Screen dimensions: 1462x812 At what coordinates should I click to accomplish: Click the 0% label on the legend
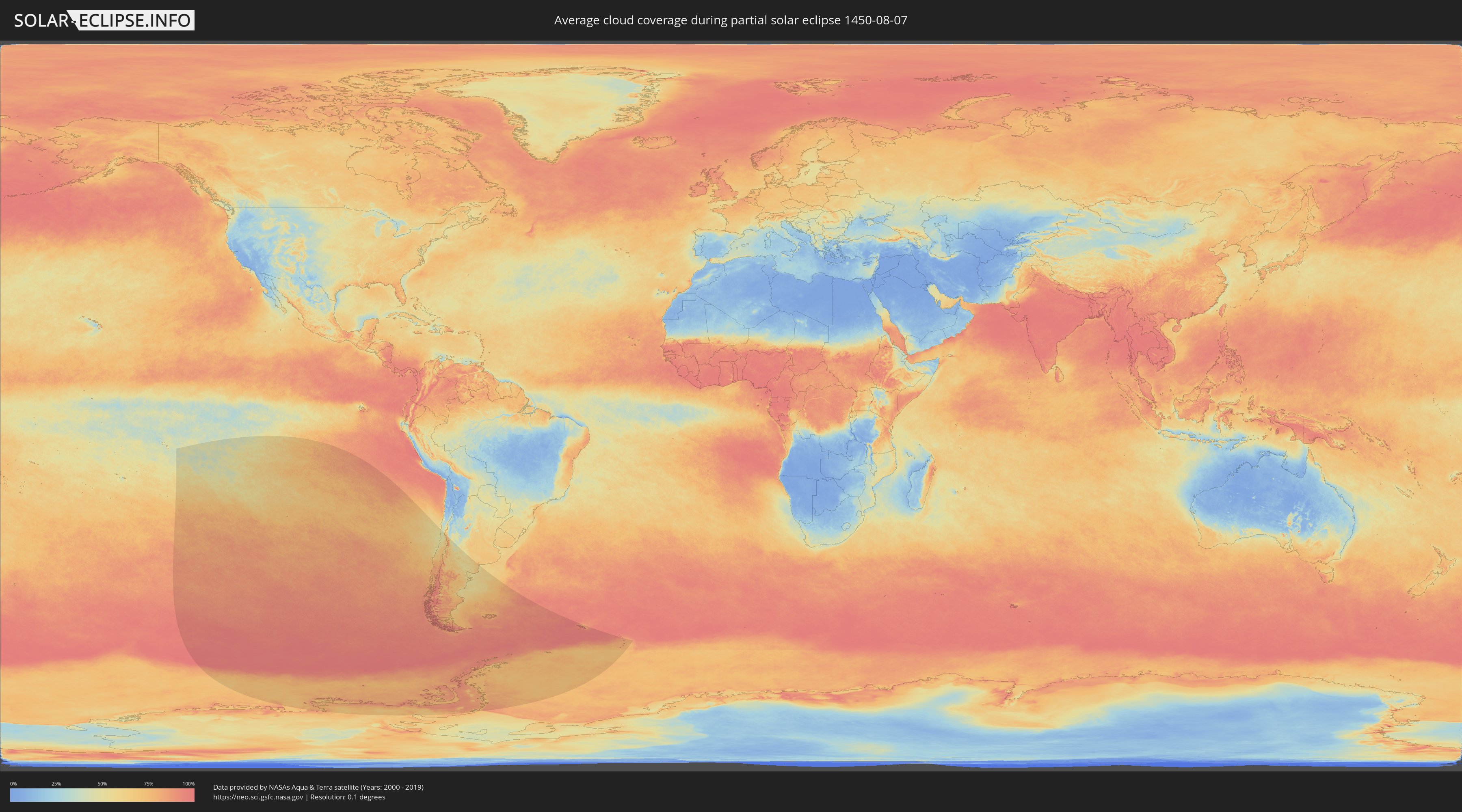pos(14,784)
